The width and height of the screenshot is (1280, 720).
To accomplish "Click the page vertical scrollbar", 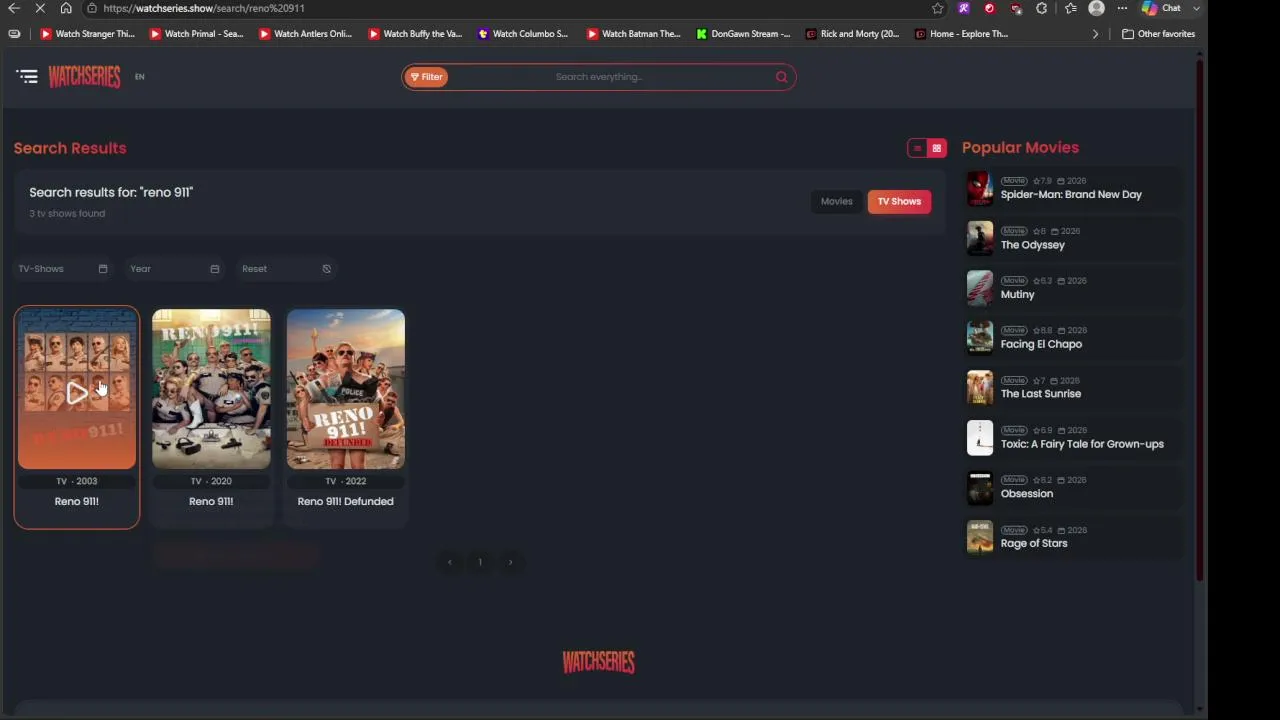I will [1200, 320].
